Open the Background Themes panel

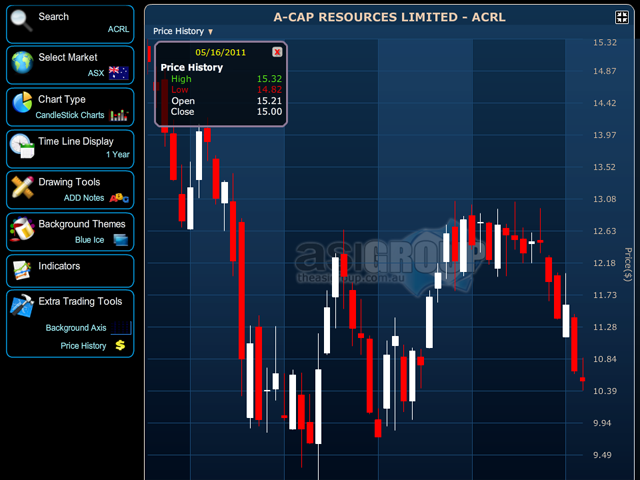[x=70, y=232]
